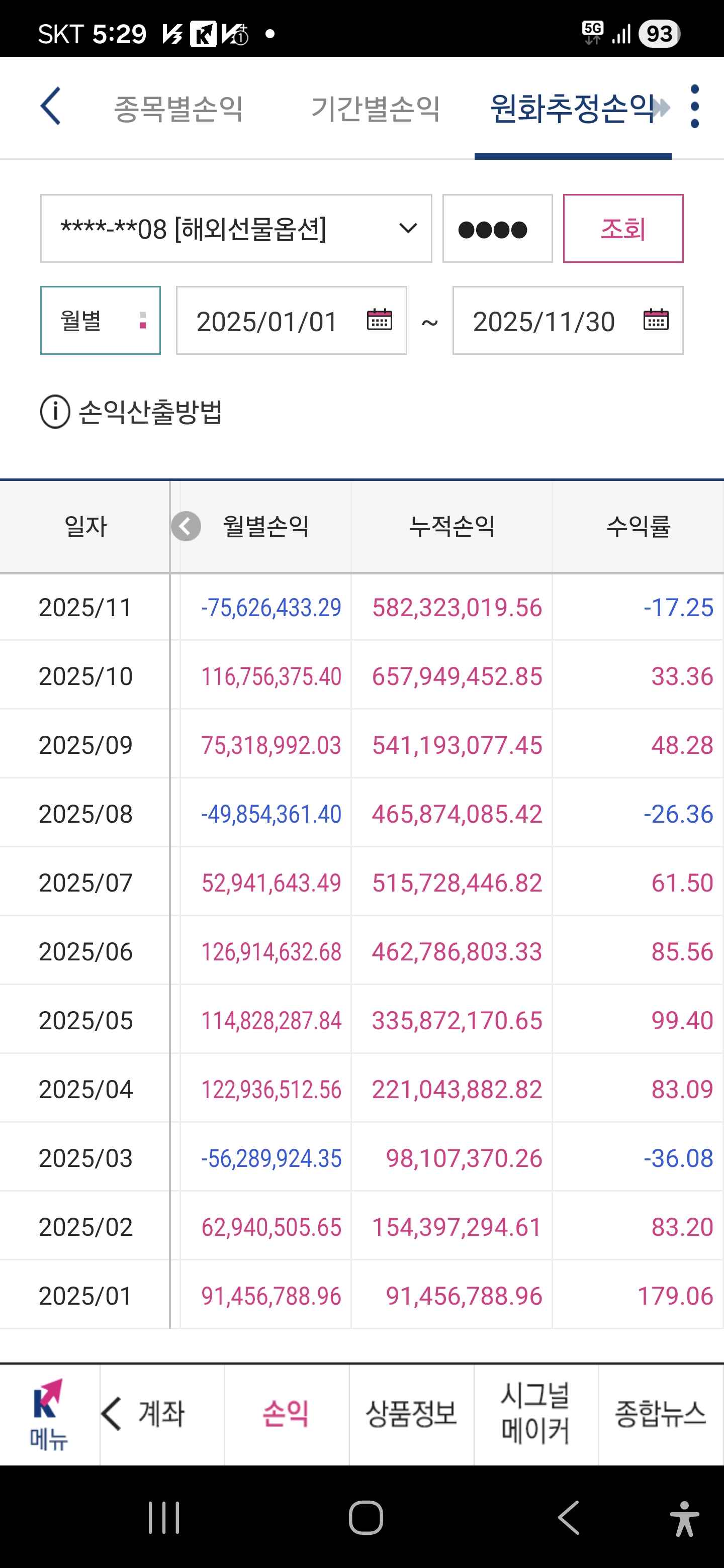Expand the account selector 해외선물옵션 dropdown
Screen dimensions: 724x1568
point(236,229)
